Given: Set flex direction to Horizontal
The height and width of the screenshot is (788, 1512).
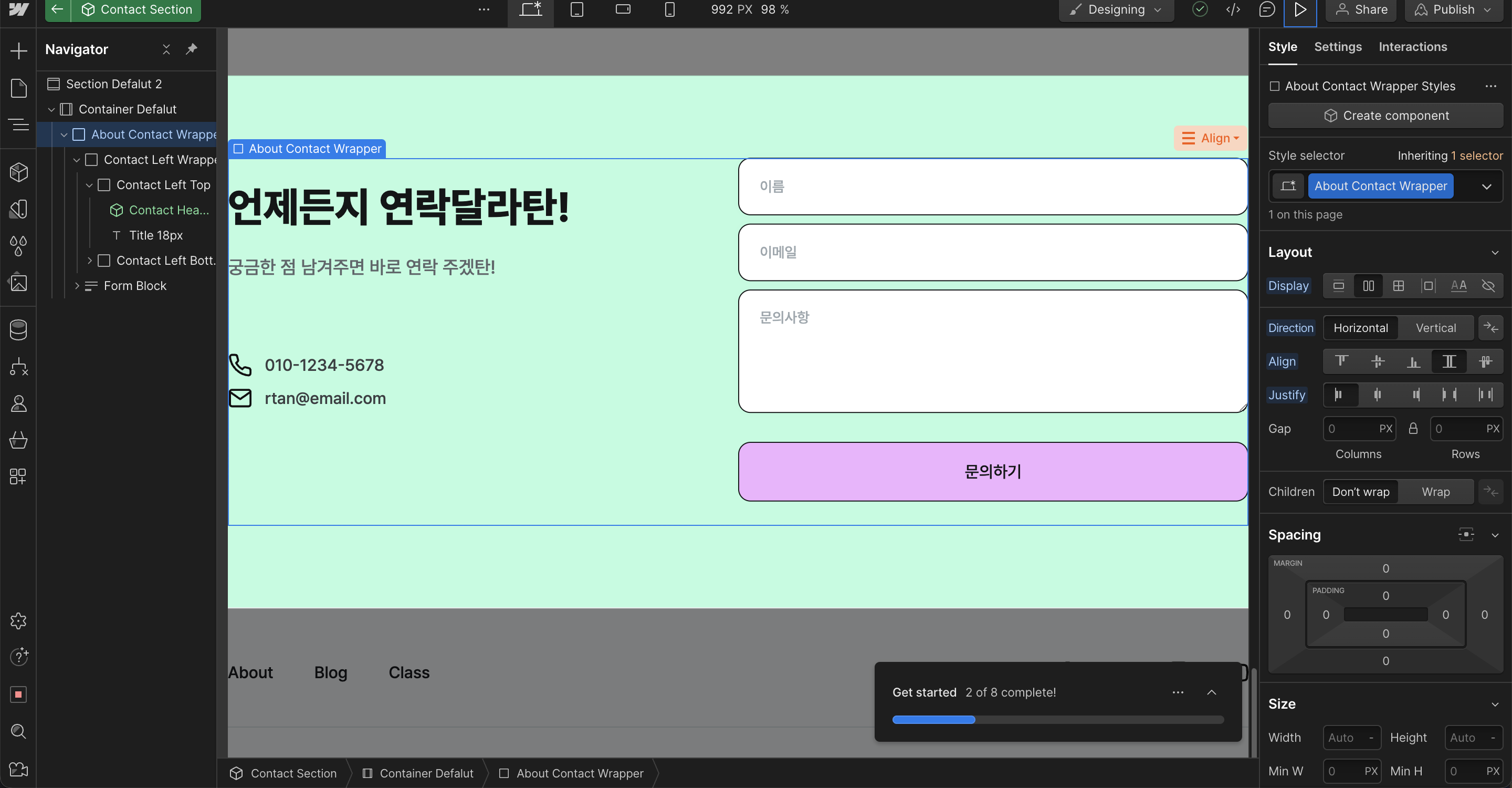Looking at the screenshot, I should point(1361,328).
